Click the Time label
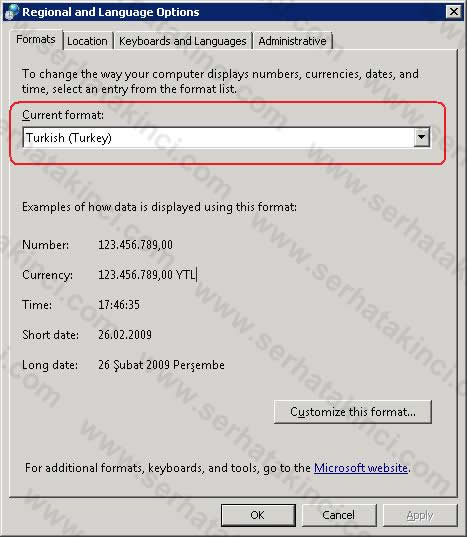Viewport: 467px width, 537px height. click(x=37, y=305)
